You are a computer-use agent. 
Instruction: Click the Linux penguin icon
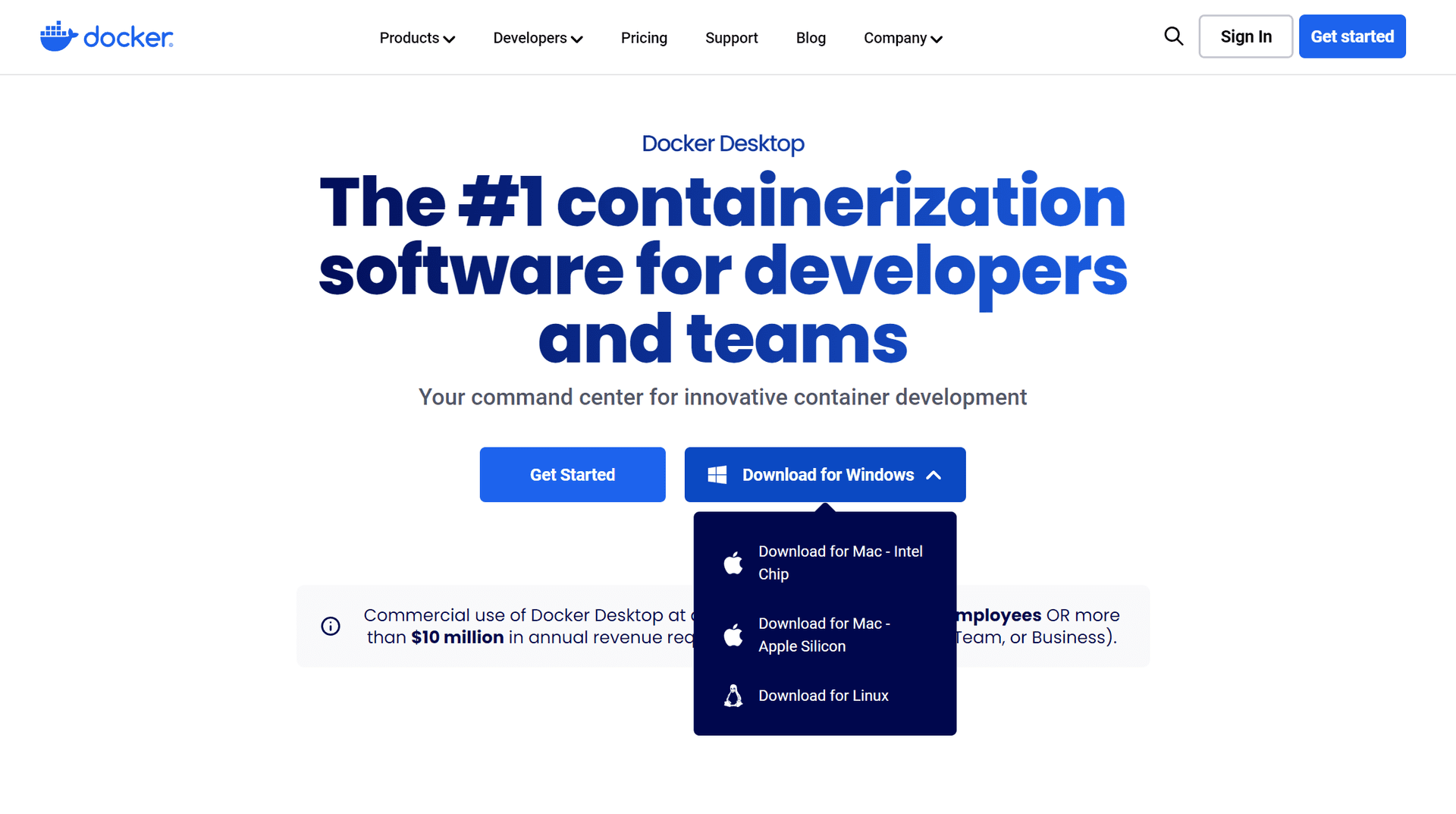(x=733, y=696)
